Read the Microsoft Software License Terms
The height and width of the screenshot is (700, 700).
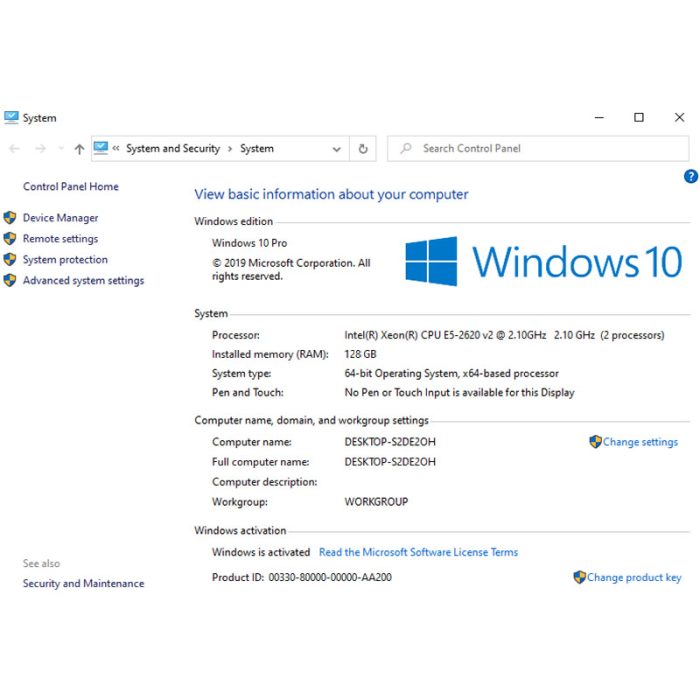[418, 552]
